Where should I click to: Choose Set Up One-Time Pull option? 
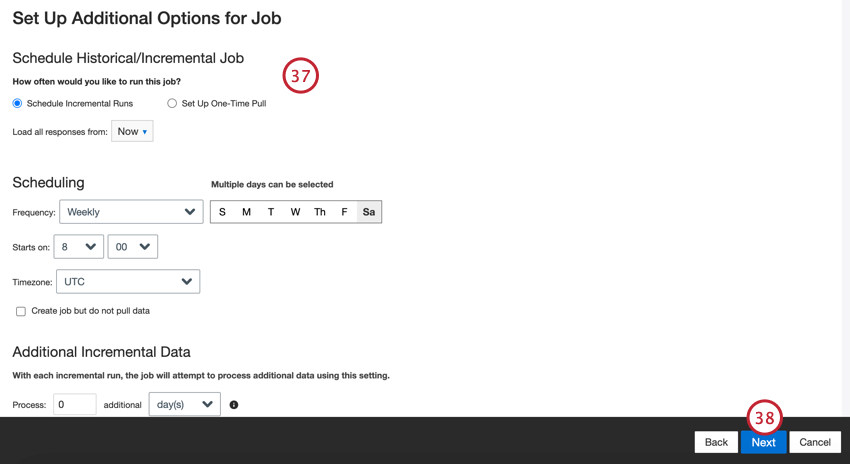pyautogui.click(x=172, y=103)
